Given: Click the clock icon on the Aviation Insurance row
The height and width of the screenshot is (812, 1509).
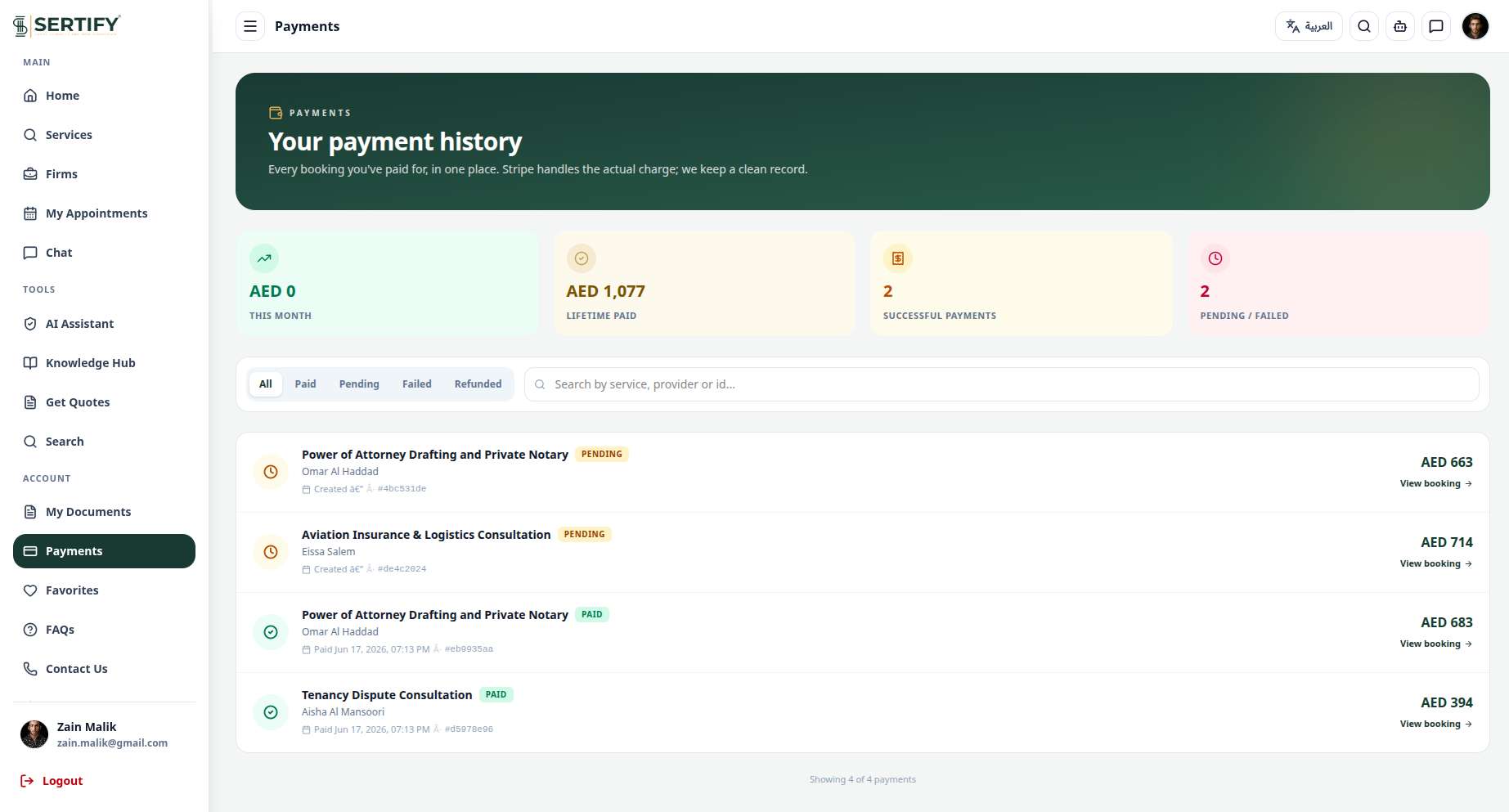Looking at the screenshot, I should (x=271, y=552).
